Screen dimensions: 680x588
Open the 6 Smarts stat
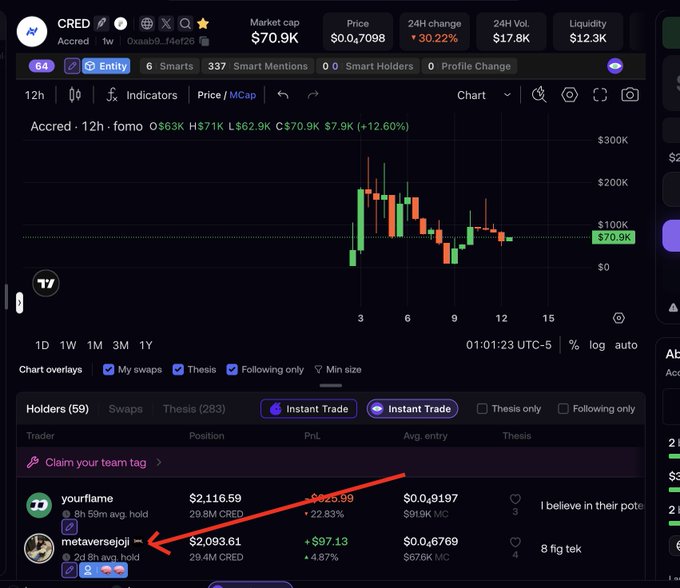pyautogui.click(x=170, y=66)
